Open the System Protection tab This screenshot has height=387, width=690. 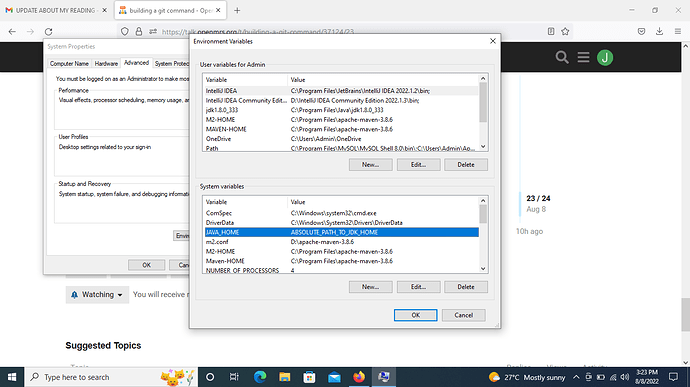coord(171,64)
